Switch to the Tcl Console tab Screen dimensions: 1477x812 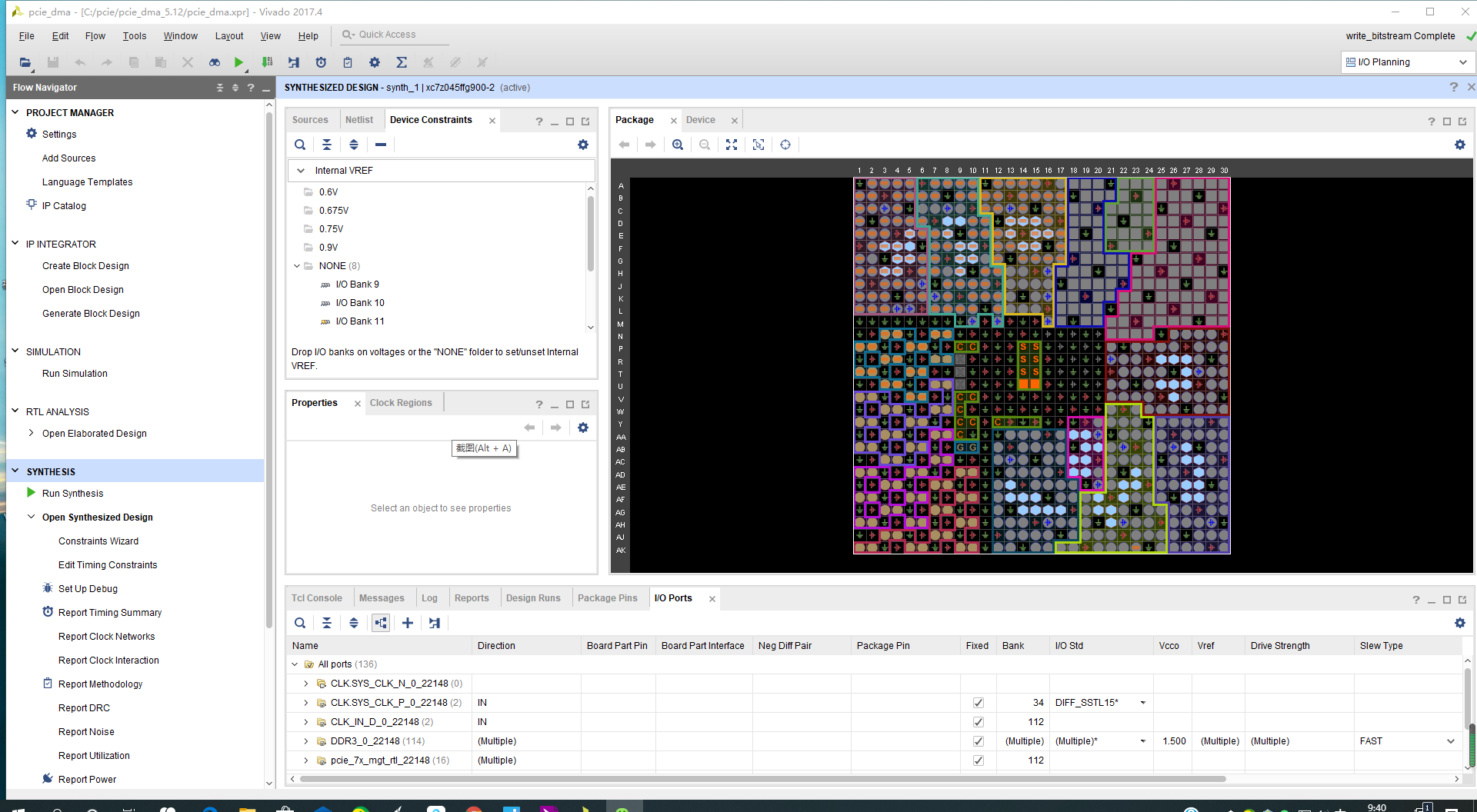point(317,598)
